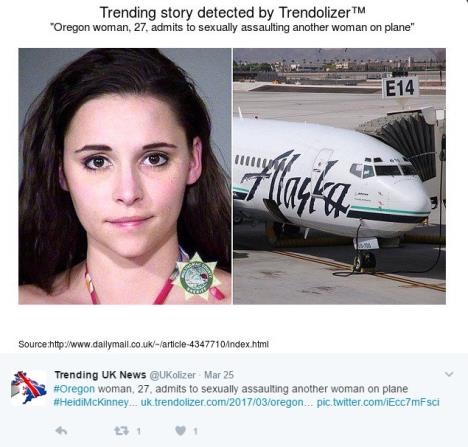Click the reply arrow icon under the tweet
Viewport: 468px width, 447px height.
tap(62, 431)
